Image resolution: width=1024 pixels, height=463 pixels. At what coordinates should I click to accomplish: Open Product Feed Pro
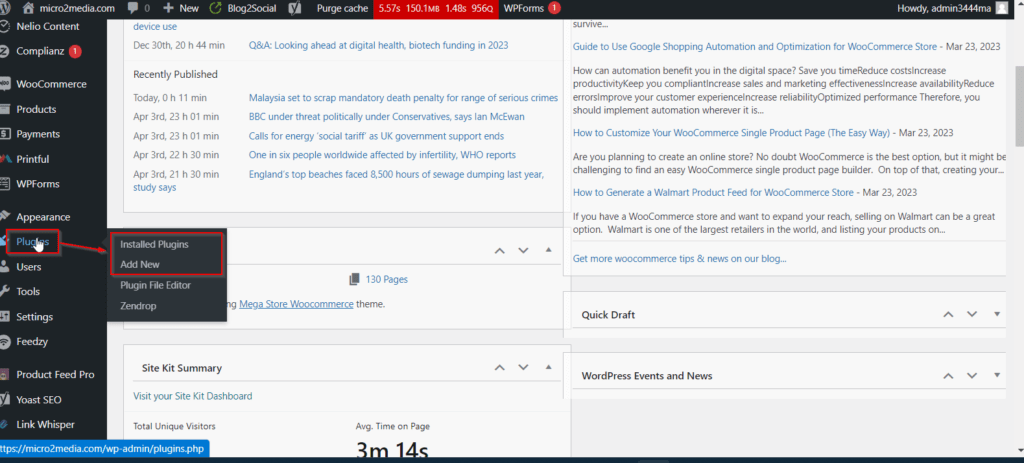[x=55, y=375]
